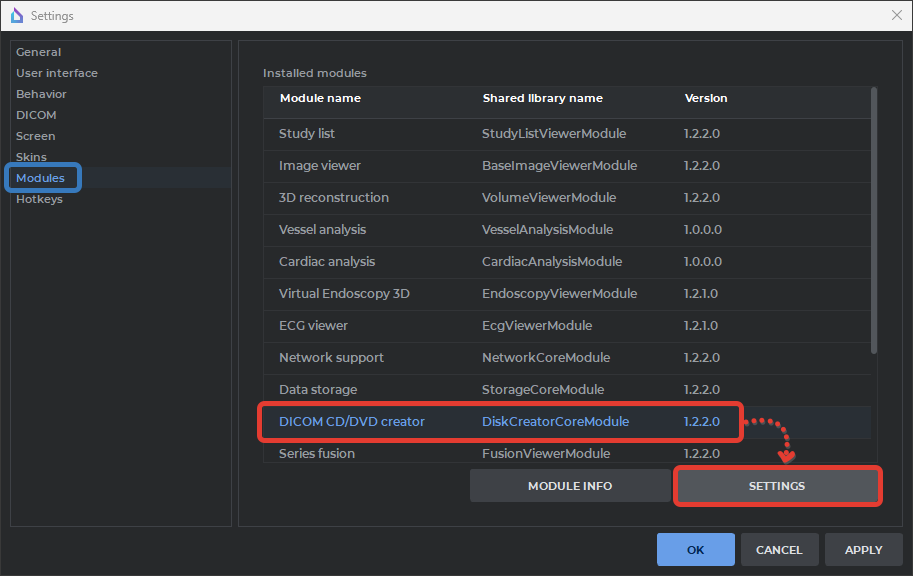Click the Module Info button
Screen dimensions: 913x576
point(570,486)
